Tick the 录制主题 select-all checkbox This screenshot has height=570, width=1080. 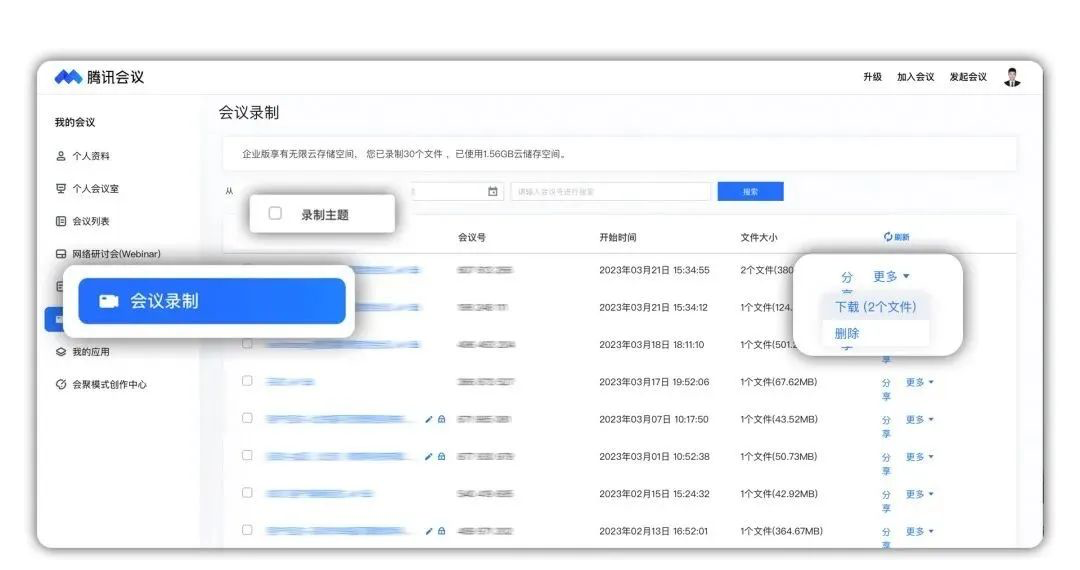pos(275,213)
